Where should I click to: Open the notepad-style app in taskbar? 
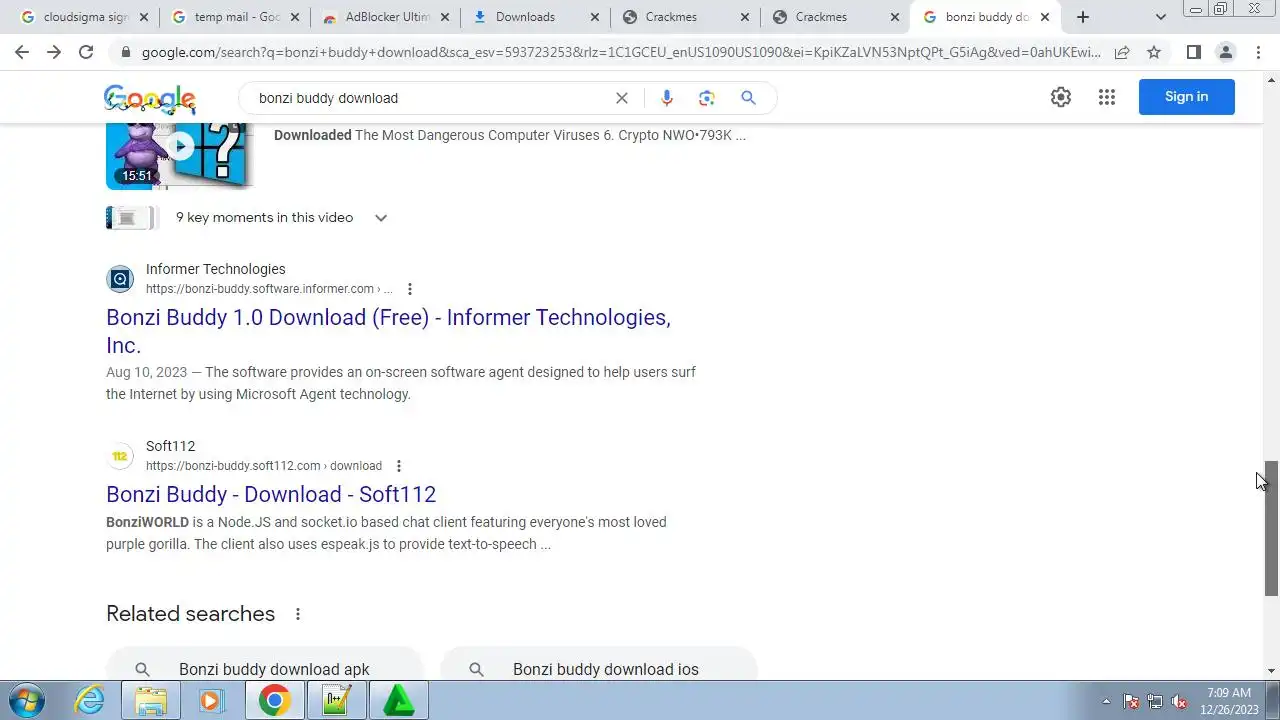[337, 700]
